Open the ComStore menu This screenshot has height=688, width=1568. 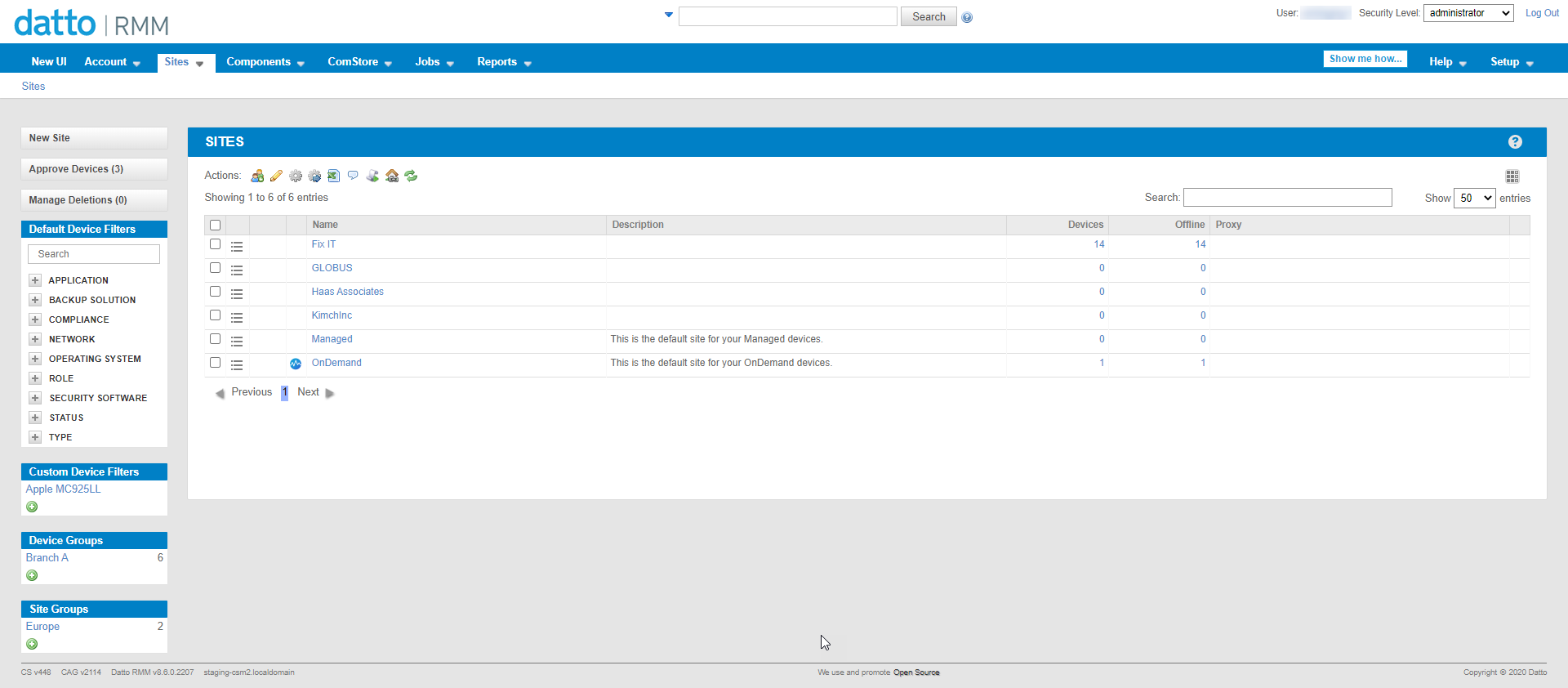click(360, 62)
